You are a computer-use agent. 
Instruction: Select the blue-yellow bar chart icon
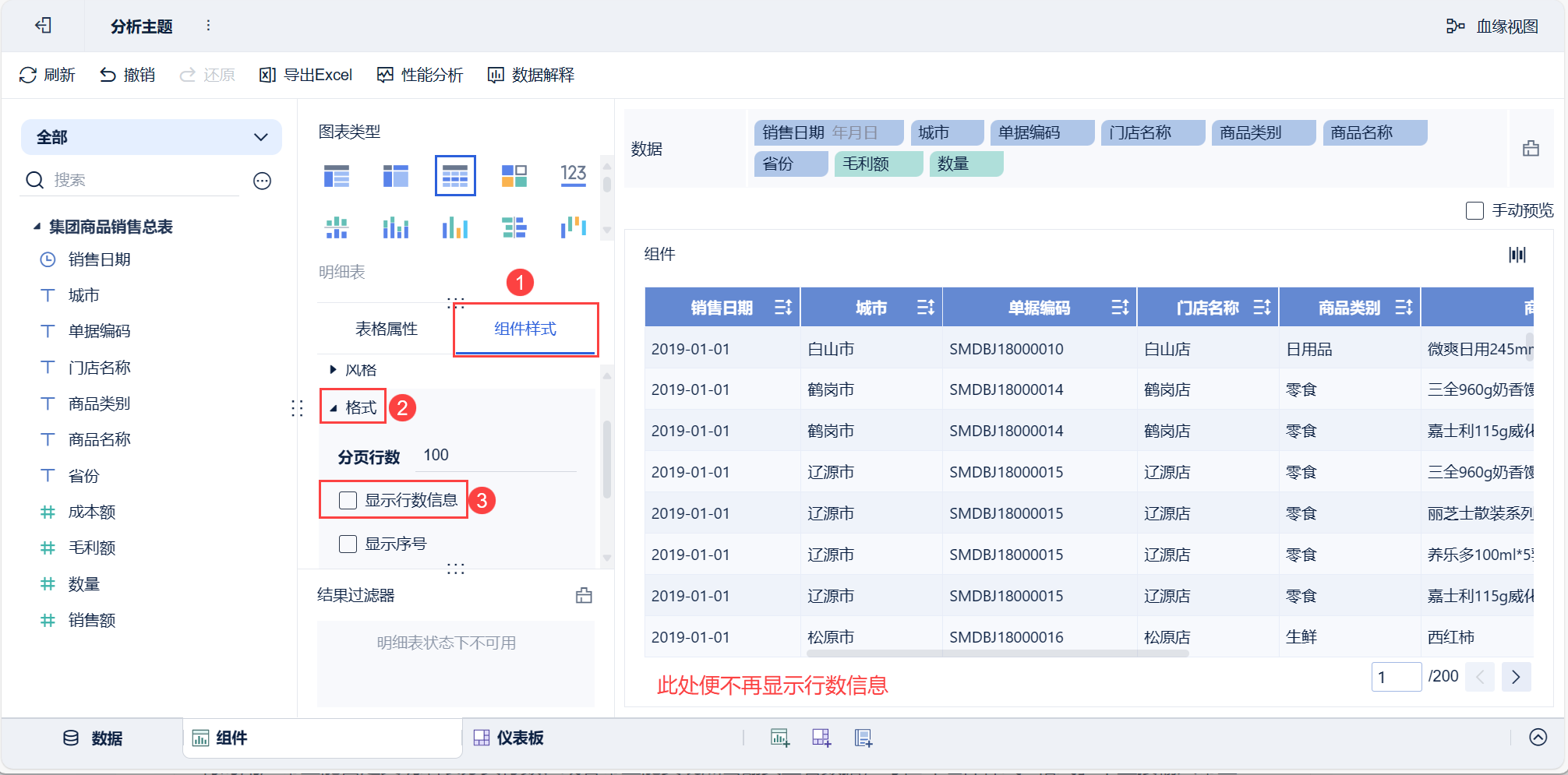[x=455, y=227]
